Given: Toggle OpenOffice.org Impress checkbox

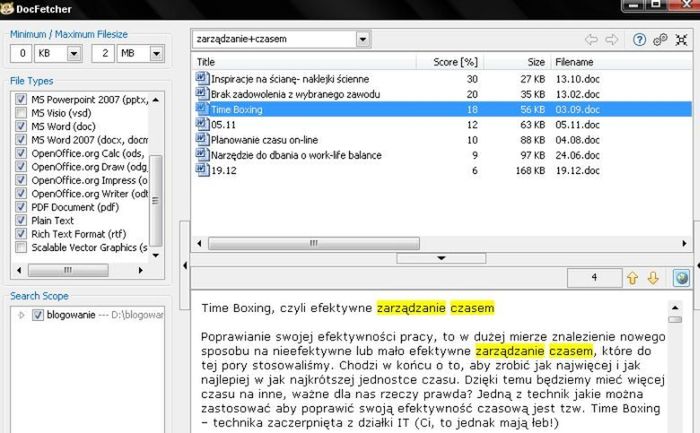Looking at the screenshot, I should pos(21,180).
